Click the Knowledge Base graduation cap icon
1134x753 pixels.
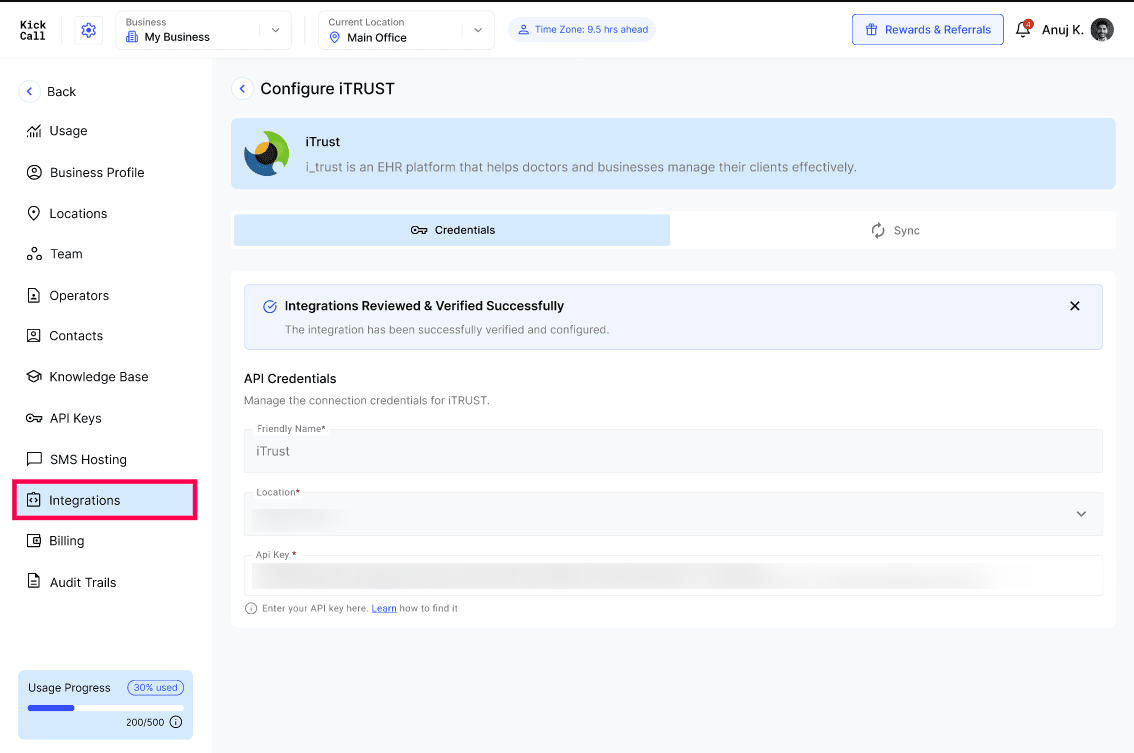[x=34, y=377]
